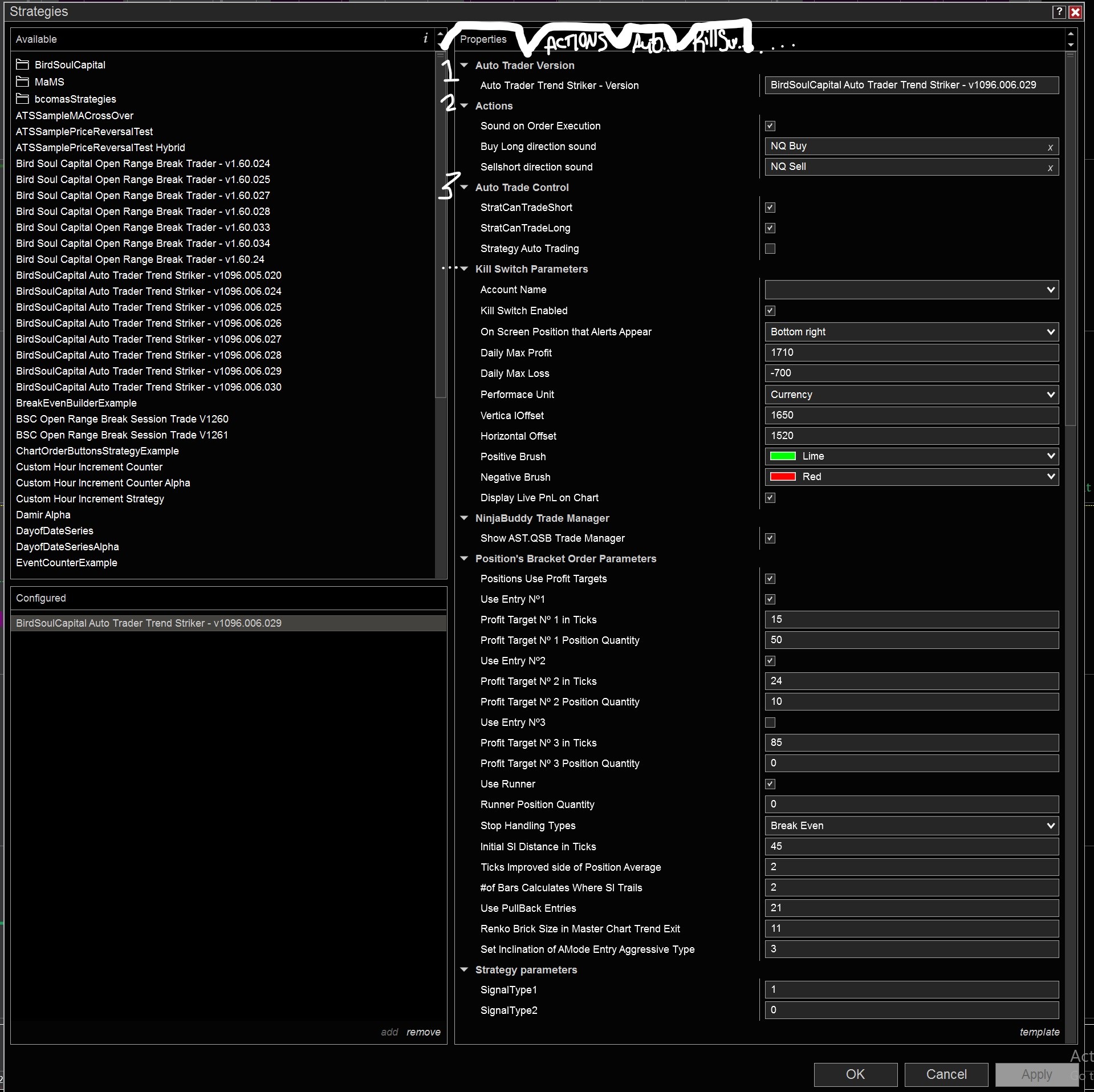Clear the NQ Buy sound selection
This screenshot has height=1092, width=1094.
1050,147
